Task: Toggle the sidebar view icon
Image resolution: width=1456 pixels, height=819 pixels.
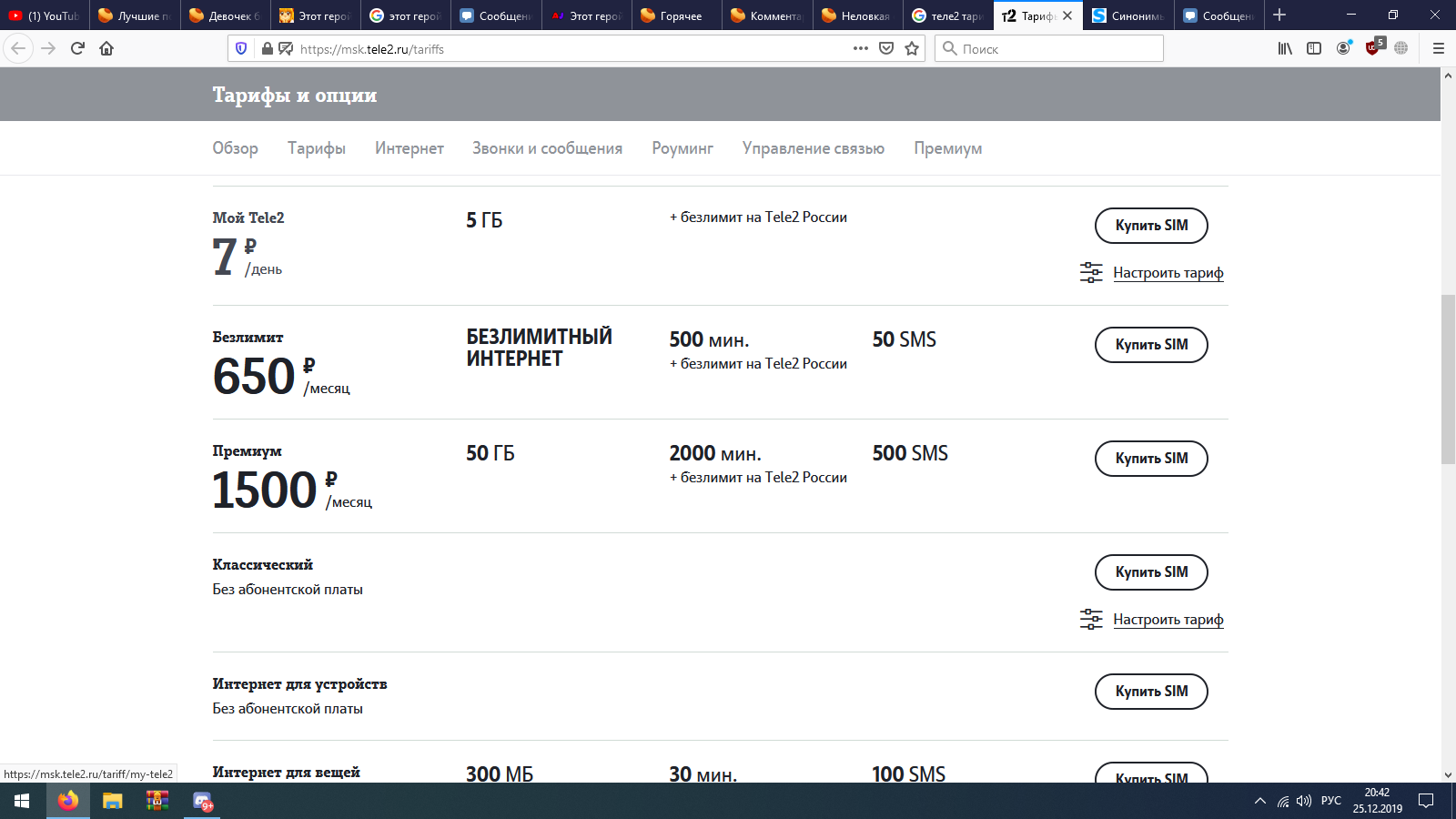Action: pos(1314,48)
